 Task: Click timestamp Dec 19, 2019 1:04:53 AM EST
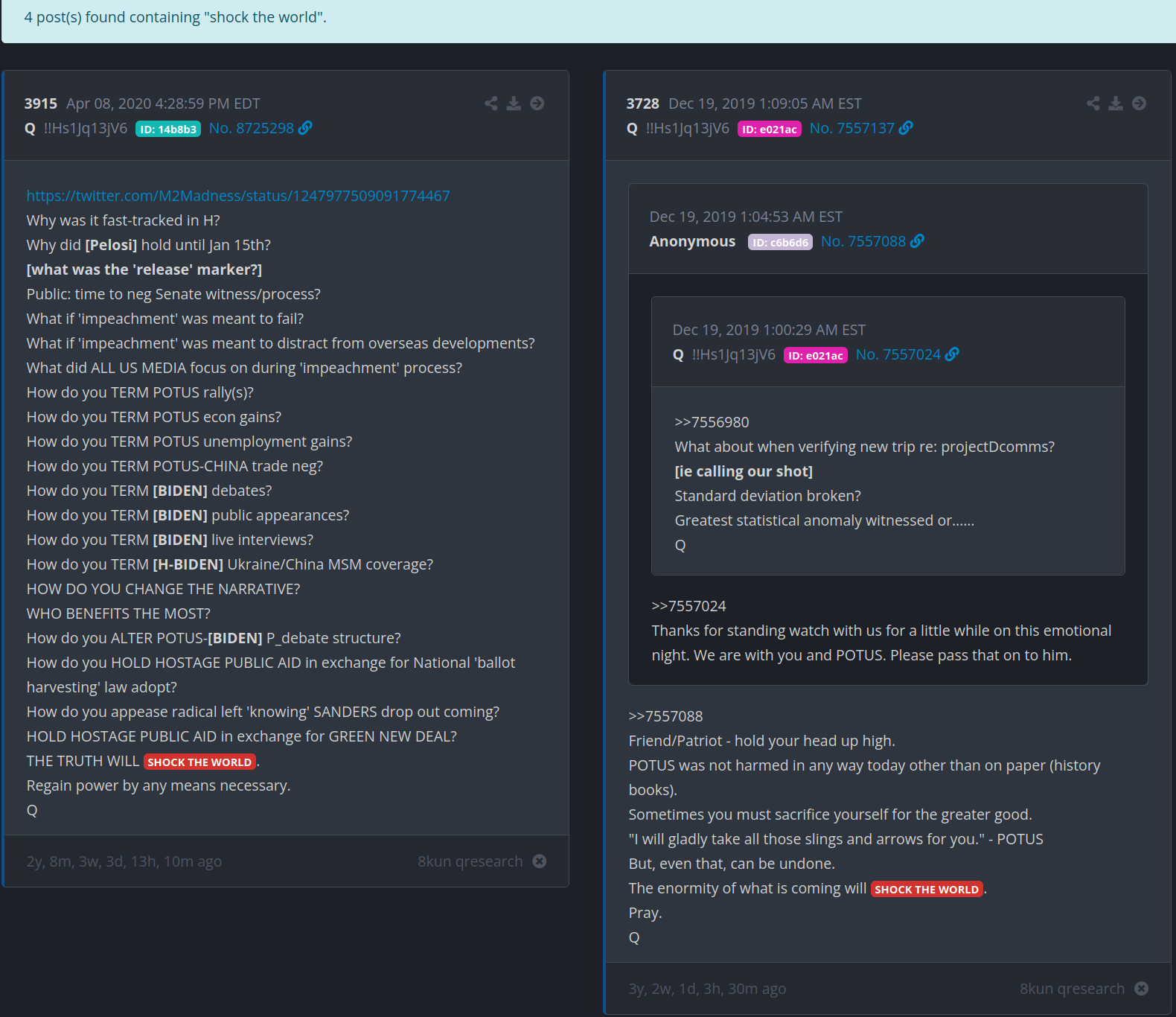(x=746, y=217)
